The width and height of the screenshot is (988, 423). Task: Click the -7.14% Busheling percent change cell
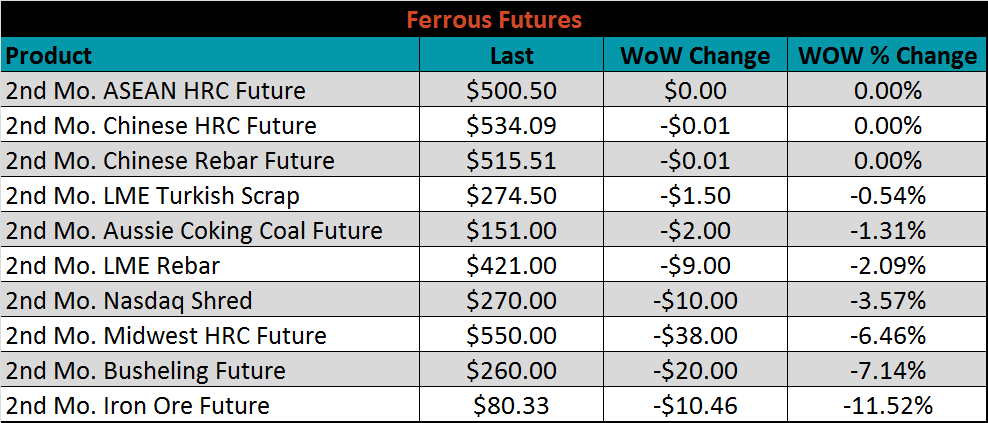coord(887,369)
